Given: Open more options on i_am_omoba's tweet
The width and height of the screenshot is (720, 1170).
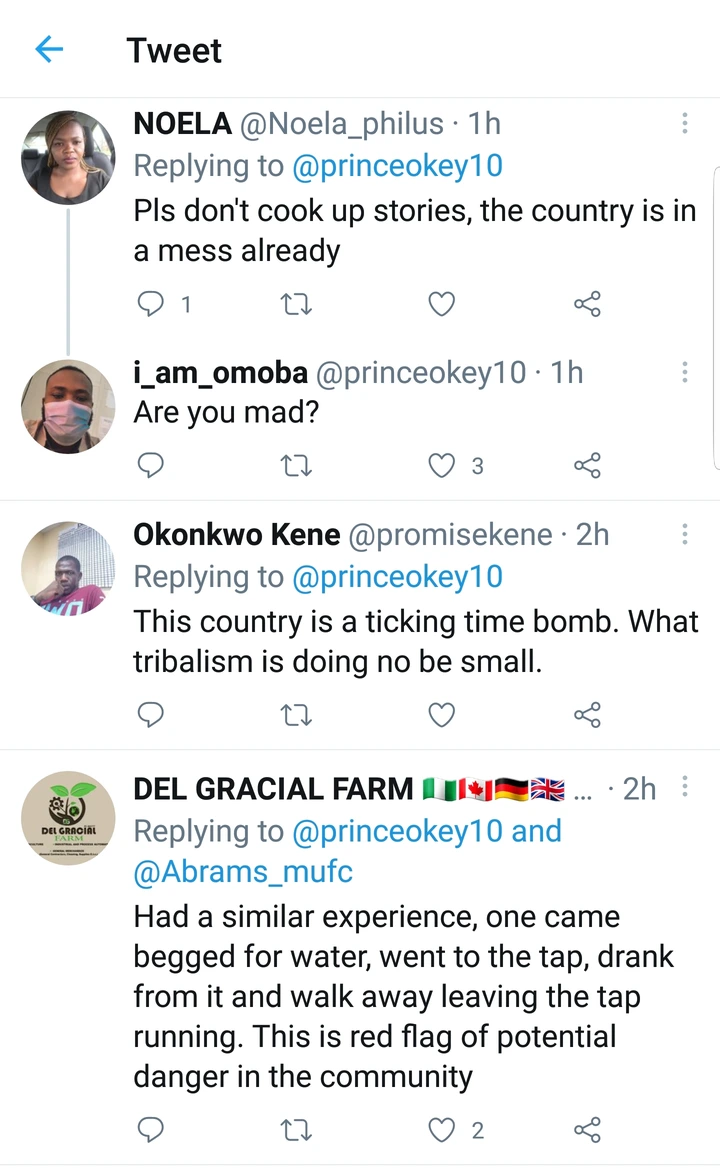Looking at the screenshot, I should [685, 373].
